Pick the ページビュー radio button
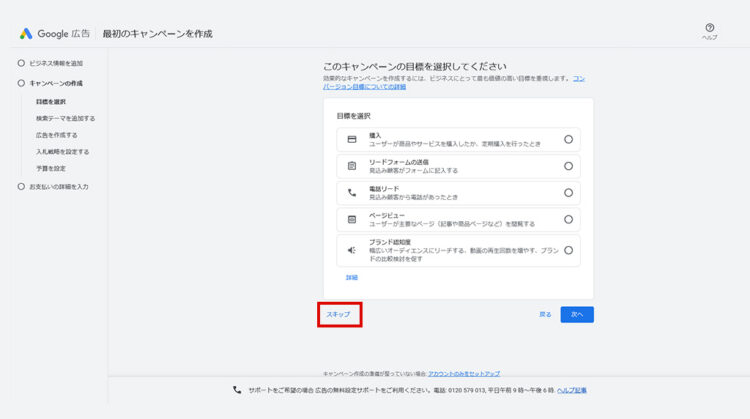The image size is (750, 419). click(568, 219)
